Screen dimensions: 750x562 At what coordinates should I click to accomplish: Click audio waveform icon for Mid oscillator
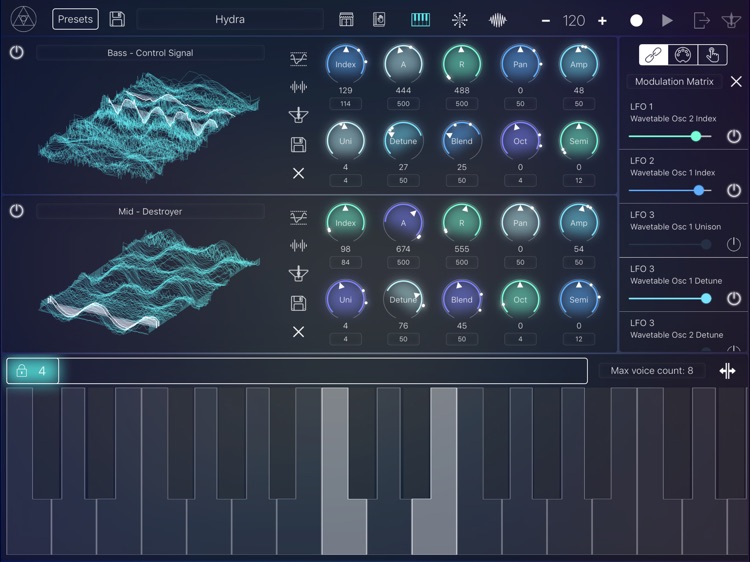[x=298, y=245]
